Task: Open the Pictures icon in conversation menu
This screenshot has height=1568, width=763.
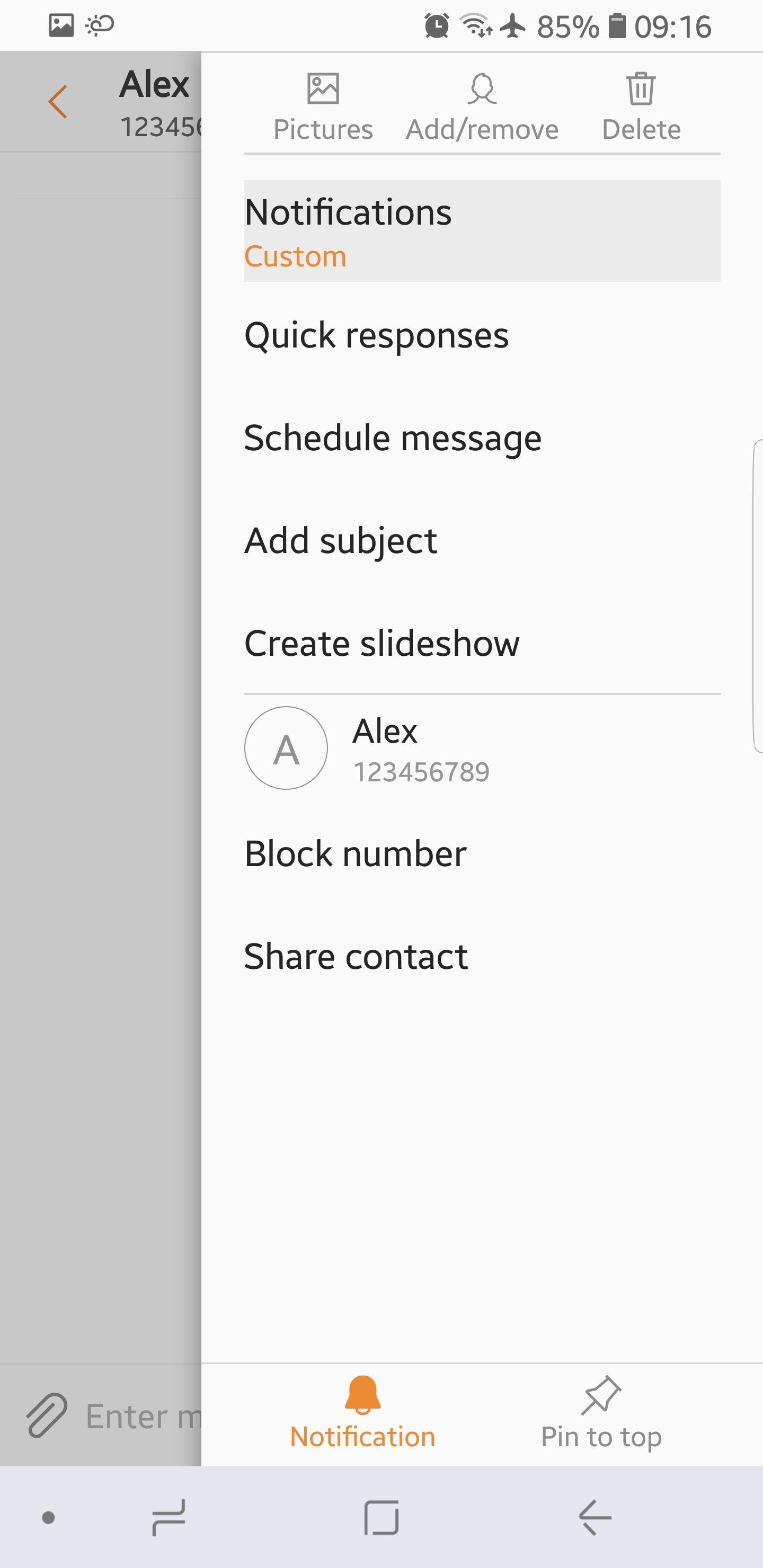Action: 323,90
